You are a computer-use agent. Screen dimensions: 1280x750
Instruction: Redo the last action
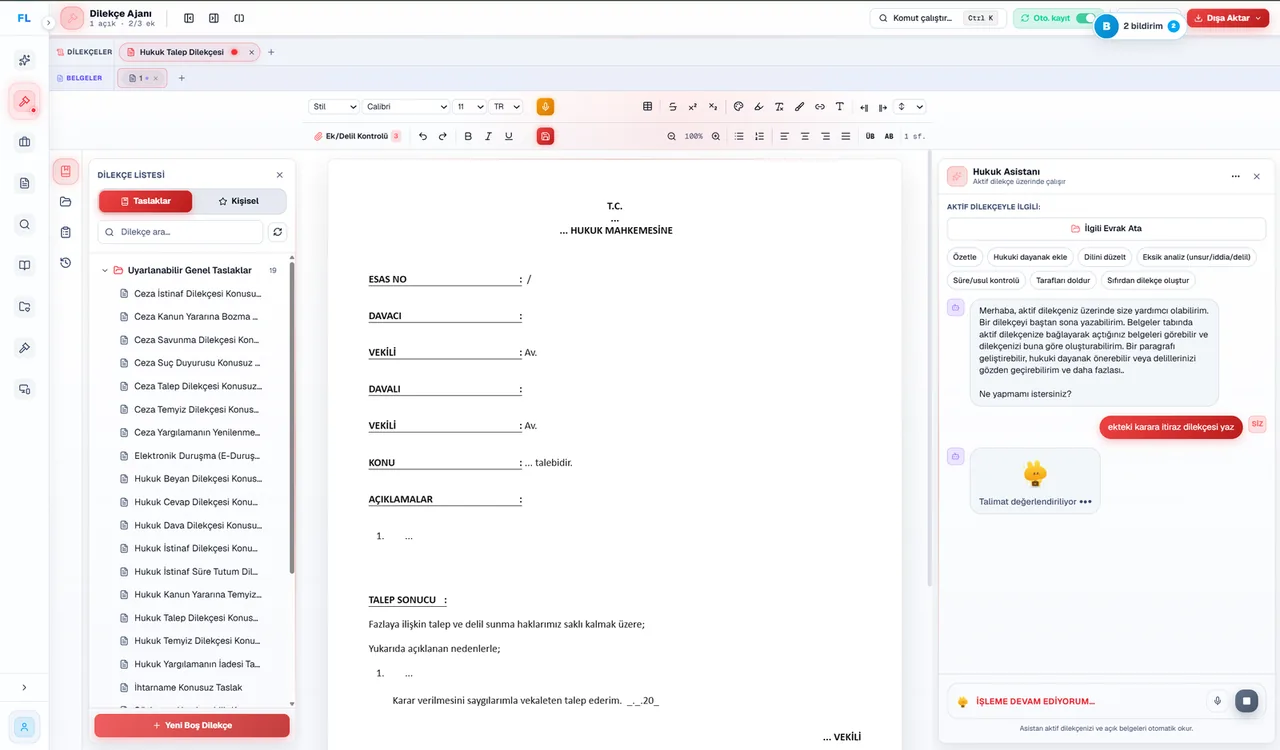coord(443,136)
